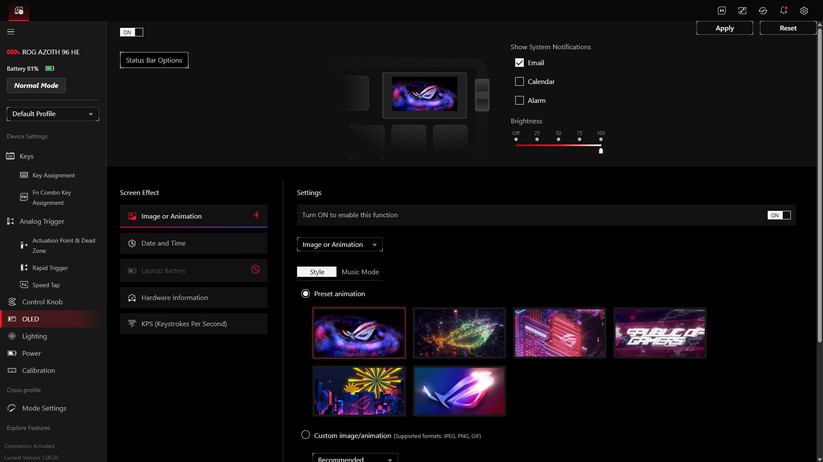Click the Lighting icon in sidebar
823x462 pixels.
coord(12,336)
